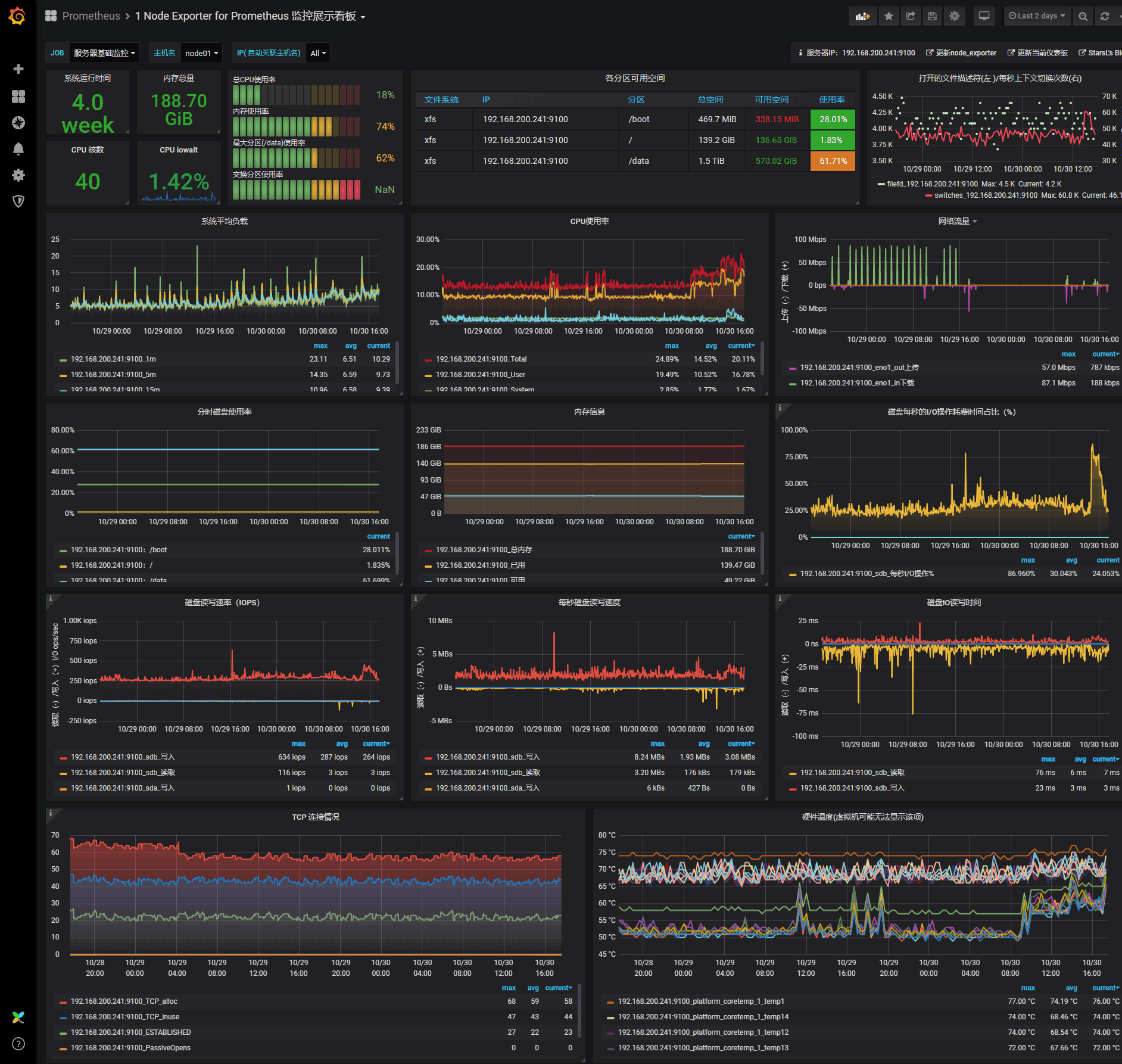Open the share dashboard icon
Screen dimensions: 1122x1064
[911, 16]
